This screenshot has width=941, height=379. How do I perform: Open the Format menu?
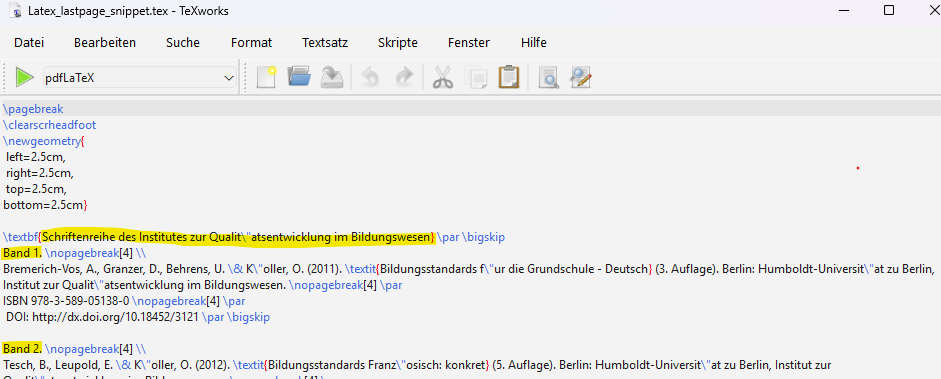(x=251, y=43)
